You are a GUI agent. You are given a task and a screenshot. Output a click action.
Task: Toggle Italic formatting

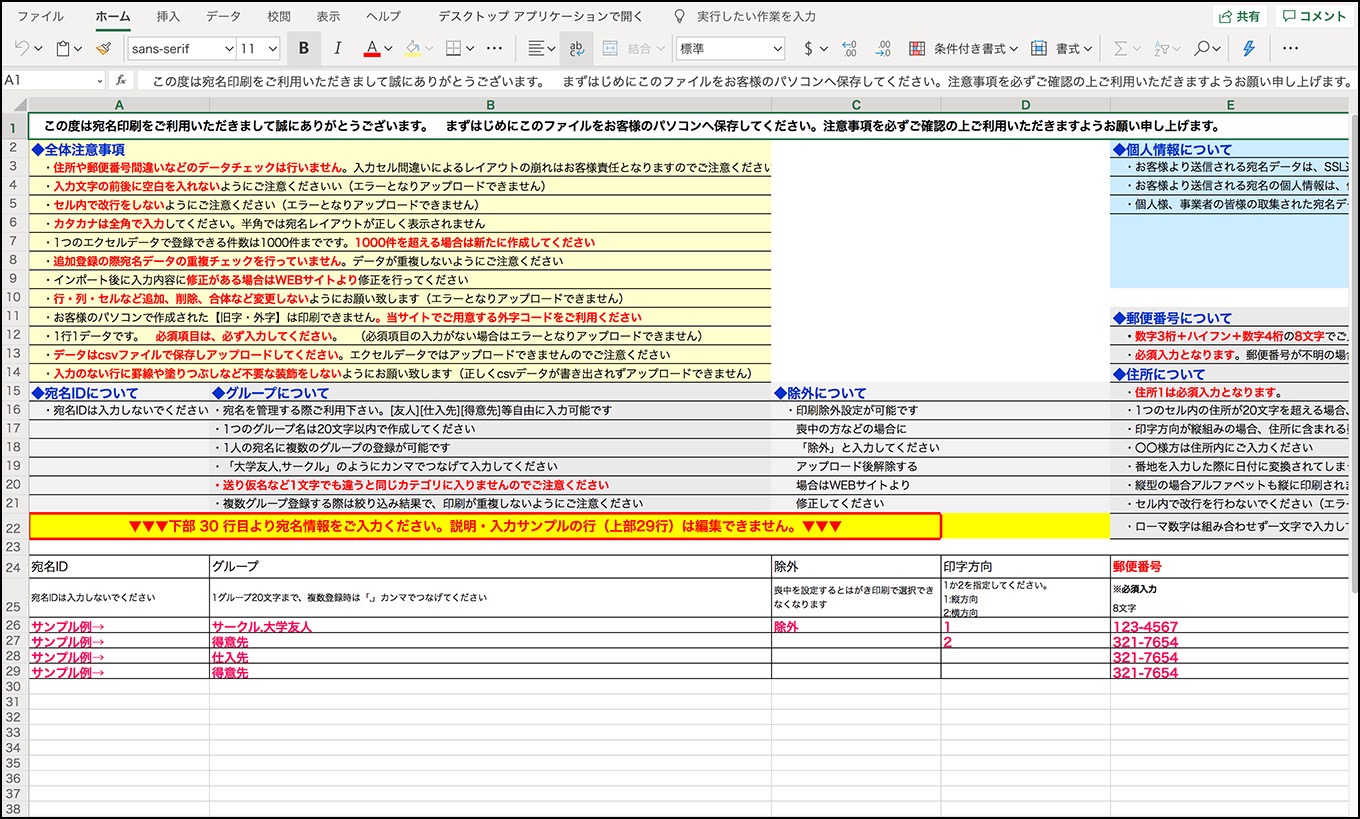337,48
